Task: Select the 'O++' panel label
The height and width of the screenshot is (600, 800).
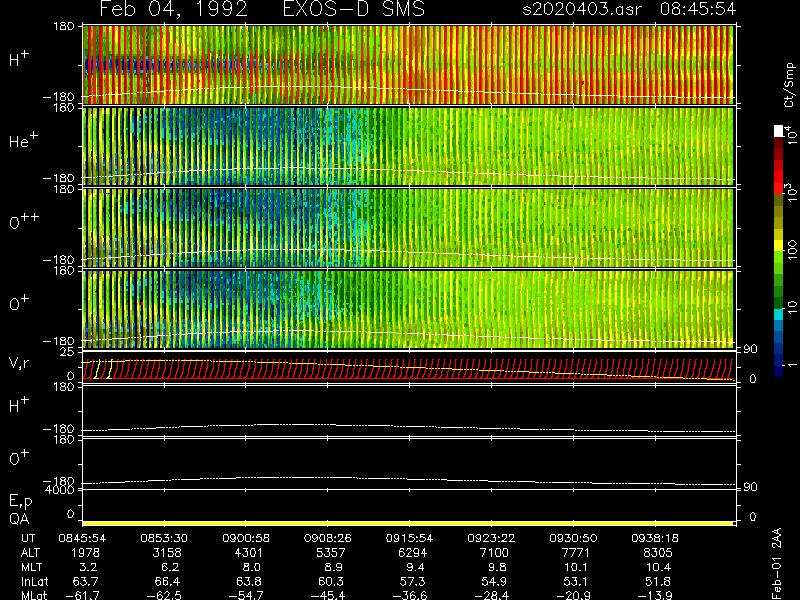Action: coord(23,221)
